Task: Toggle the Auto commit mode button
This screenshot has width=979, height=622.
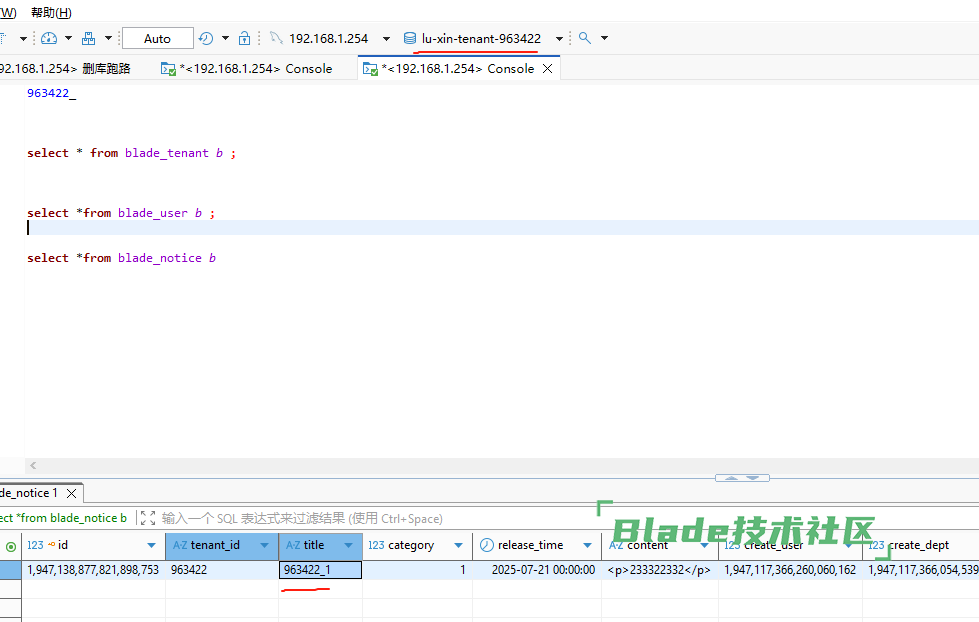Action: pyautogui.click(x=157, y=38)
